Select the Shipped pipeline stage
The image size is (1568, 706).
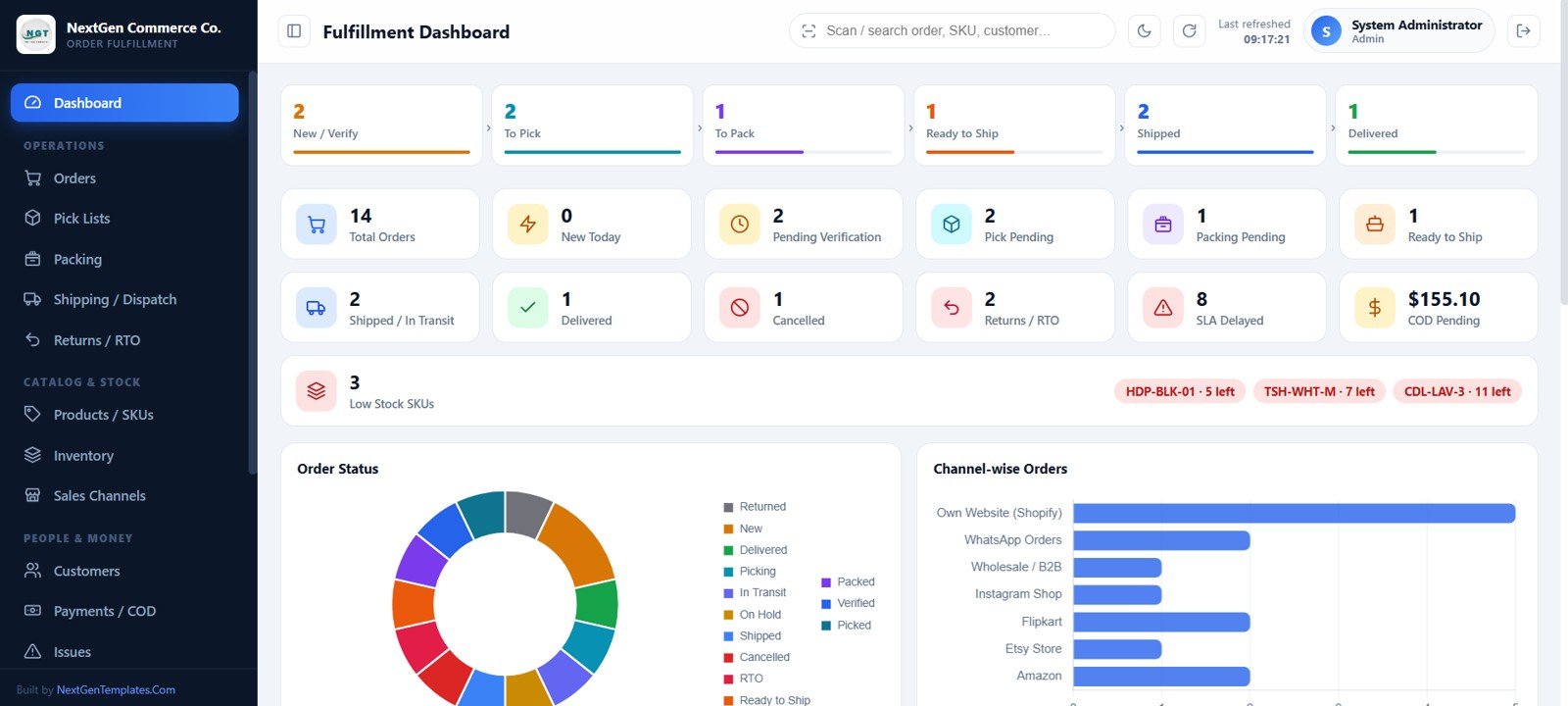point(1225,125)
